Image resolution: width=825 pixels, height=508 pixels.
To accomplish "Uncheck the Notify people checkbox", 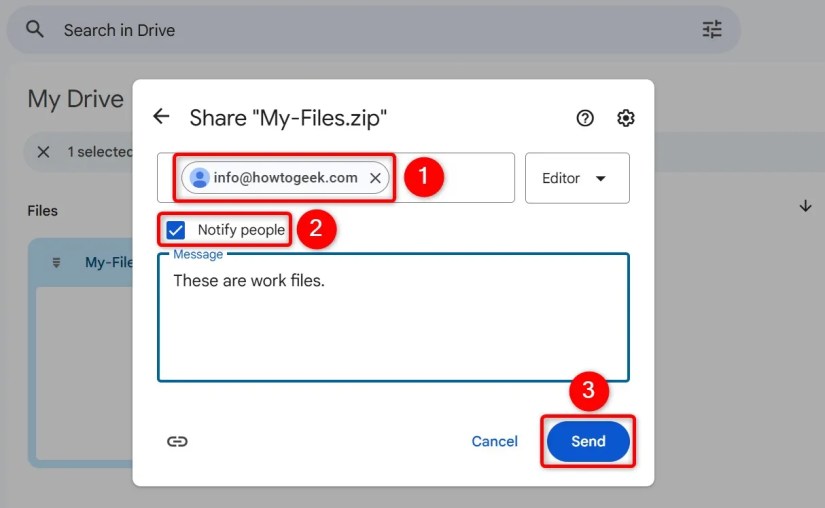I will click(175, 230).
